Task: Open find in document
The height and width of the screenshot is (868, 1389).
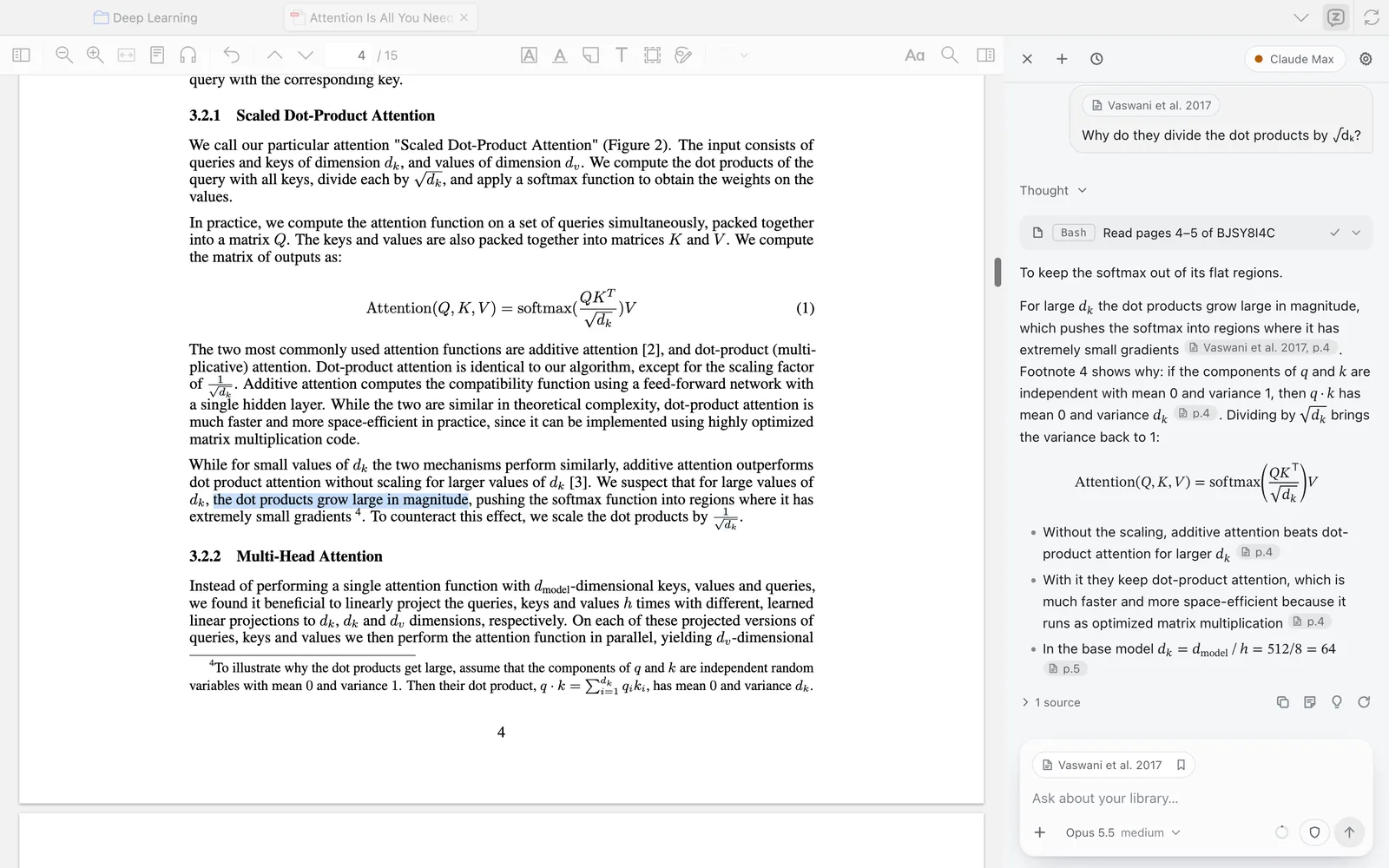Action: pos(950,56)
